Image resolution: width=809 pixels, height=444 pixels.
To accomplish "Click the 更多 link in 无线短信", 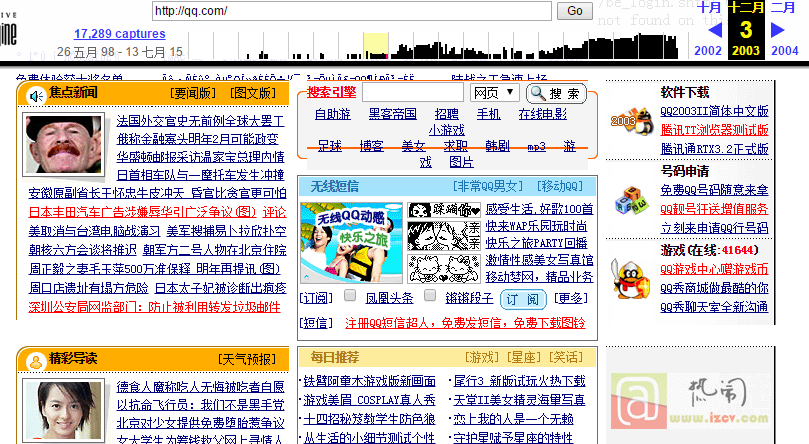I will (x=571, y=299).
